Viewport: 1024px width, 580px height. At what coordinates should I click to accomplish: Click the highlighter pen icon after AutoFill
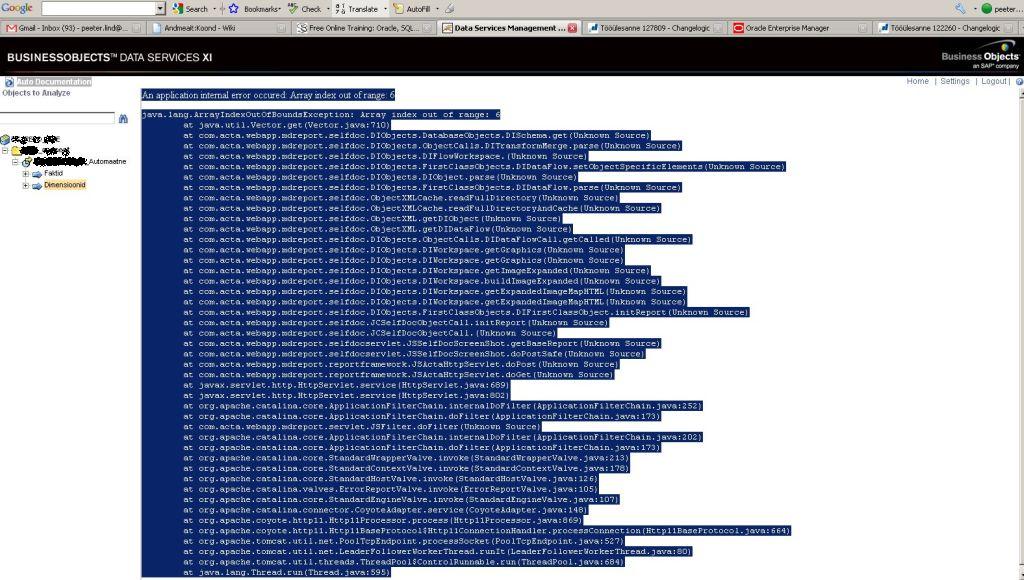449,8
